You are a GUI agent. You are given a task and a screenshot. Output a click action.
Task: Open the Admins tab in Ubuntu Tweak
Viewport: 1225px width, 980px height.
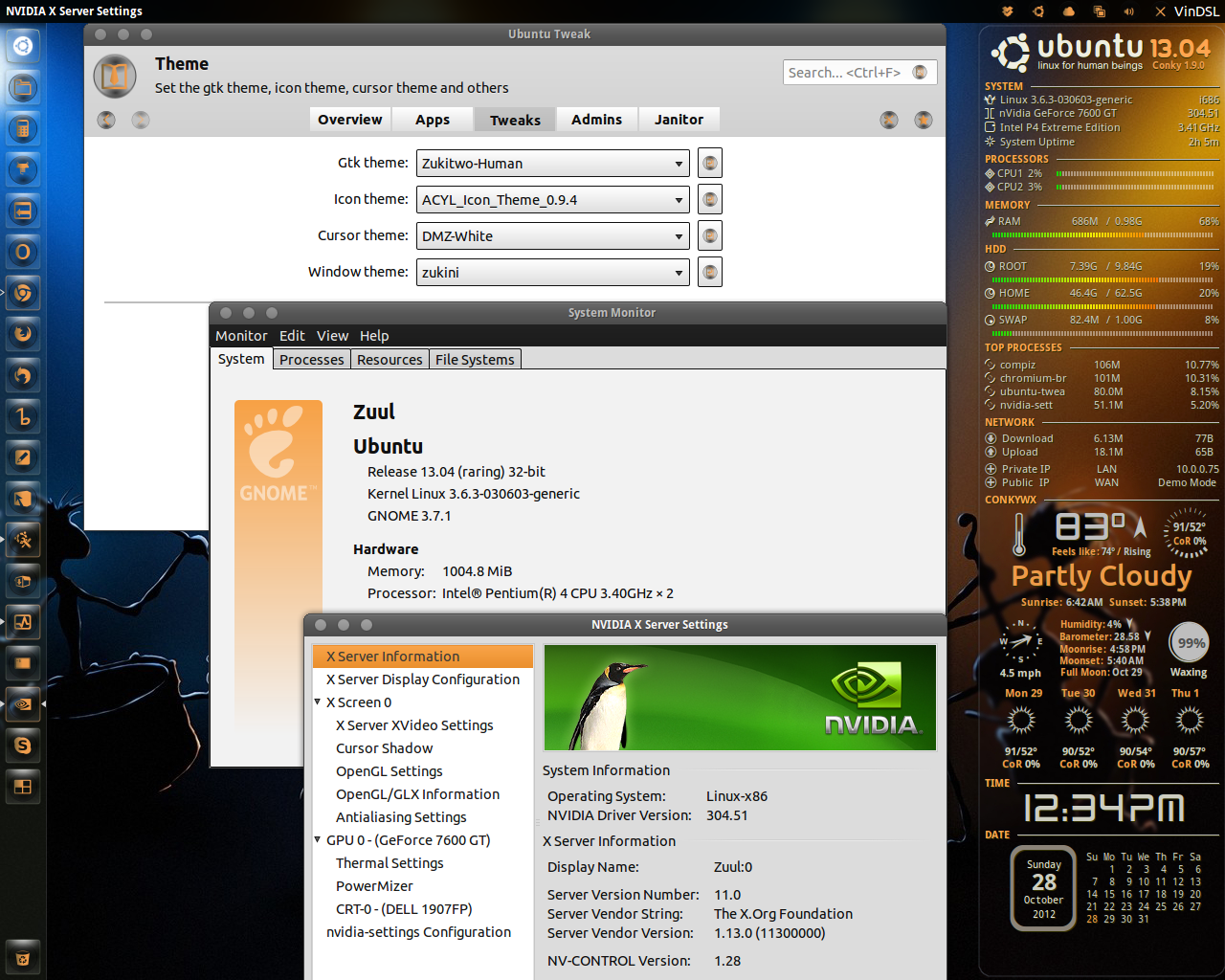597,120
